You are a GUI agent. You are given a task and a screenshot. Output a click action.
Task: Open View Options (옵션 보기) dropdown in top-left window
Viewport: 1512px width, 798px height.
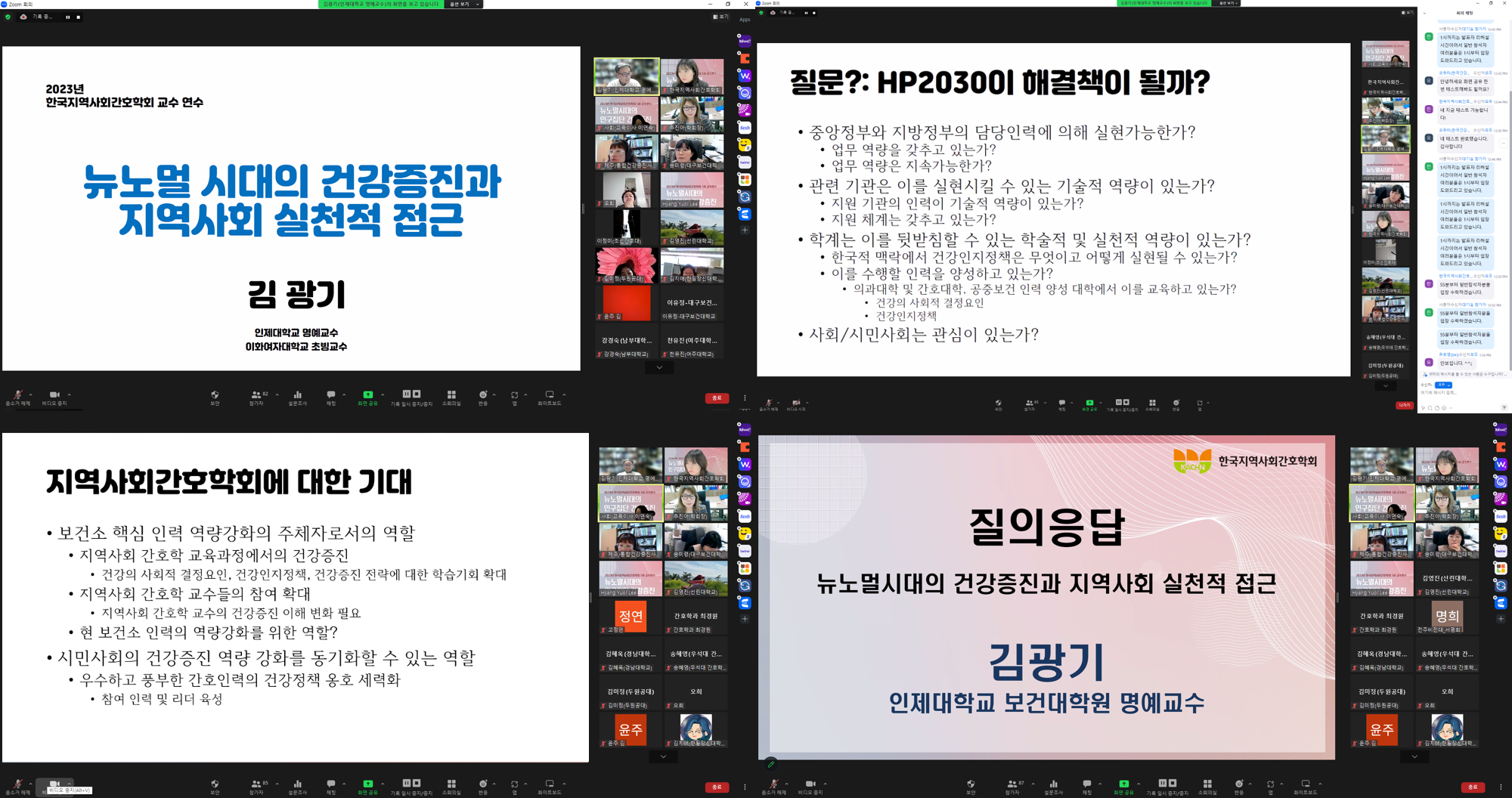tap(464, 5)
